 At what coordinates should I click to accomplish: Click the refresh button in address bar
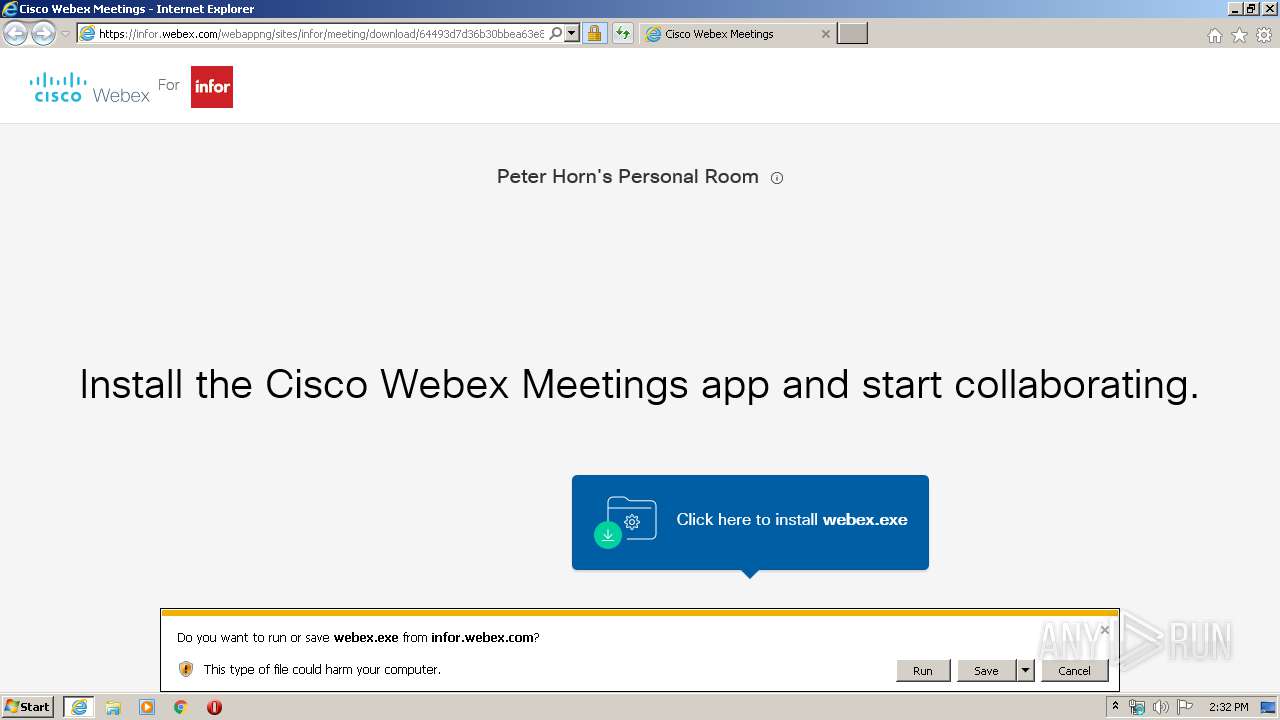click(623, 34)
